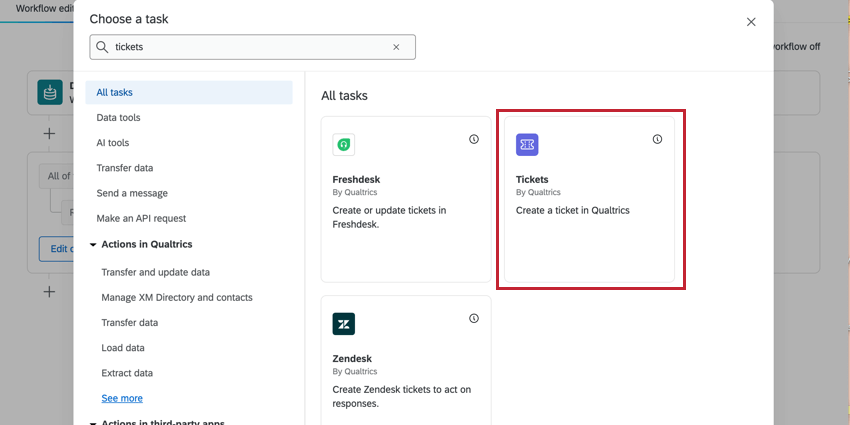Select the Data tools category

coord(118,118)
